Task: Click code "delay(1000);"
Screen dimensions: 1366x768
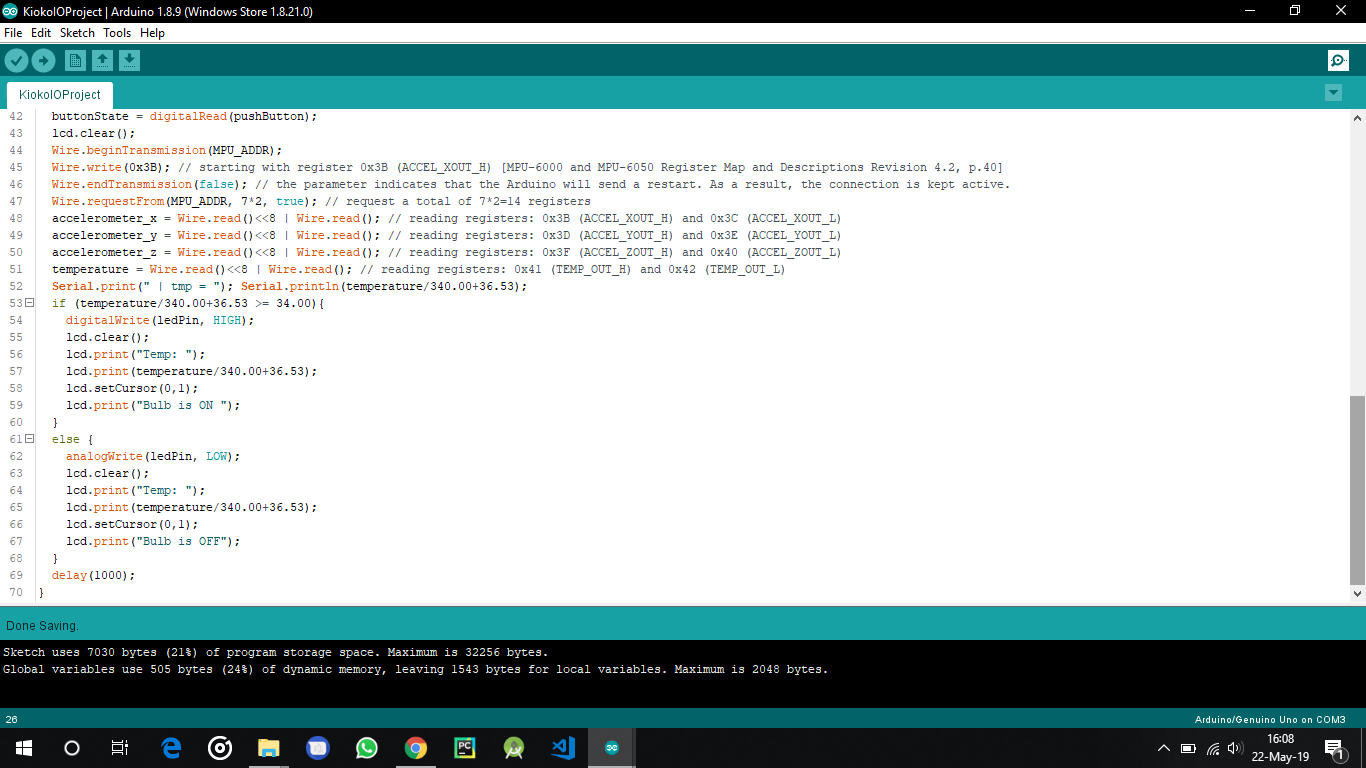Action: 93,575
